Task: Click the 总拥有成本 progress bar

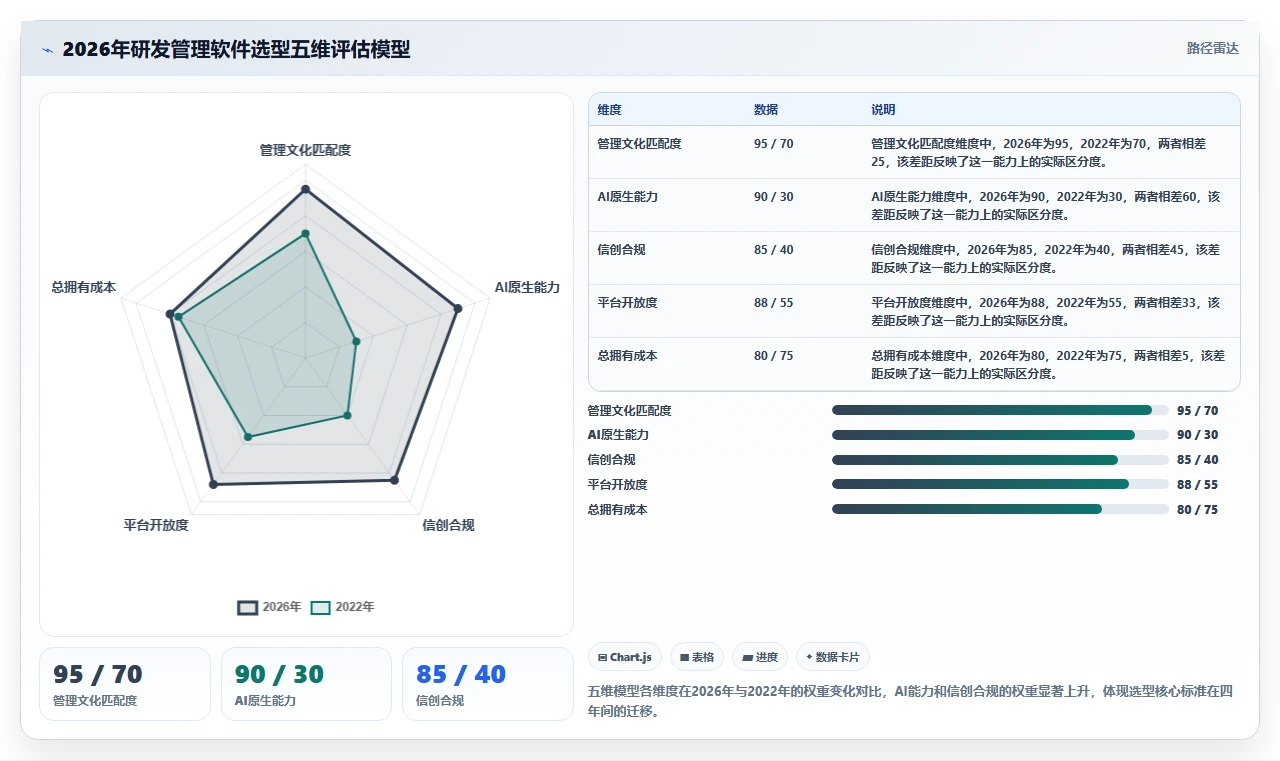Action: tap(1000, 509)
